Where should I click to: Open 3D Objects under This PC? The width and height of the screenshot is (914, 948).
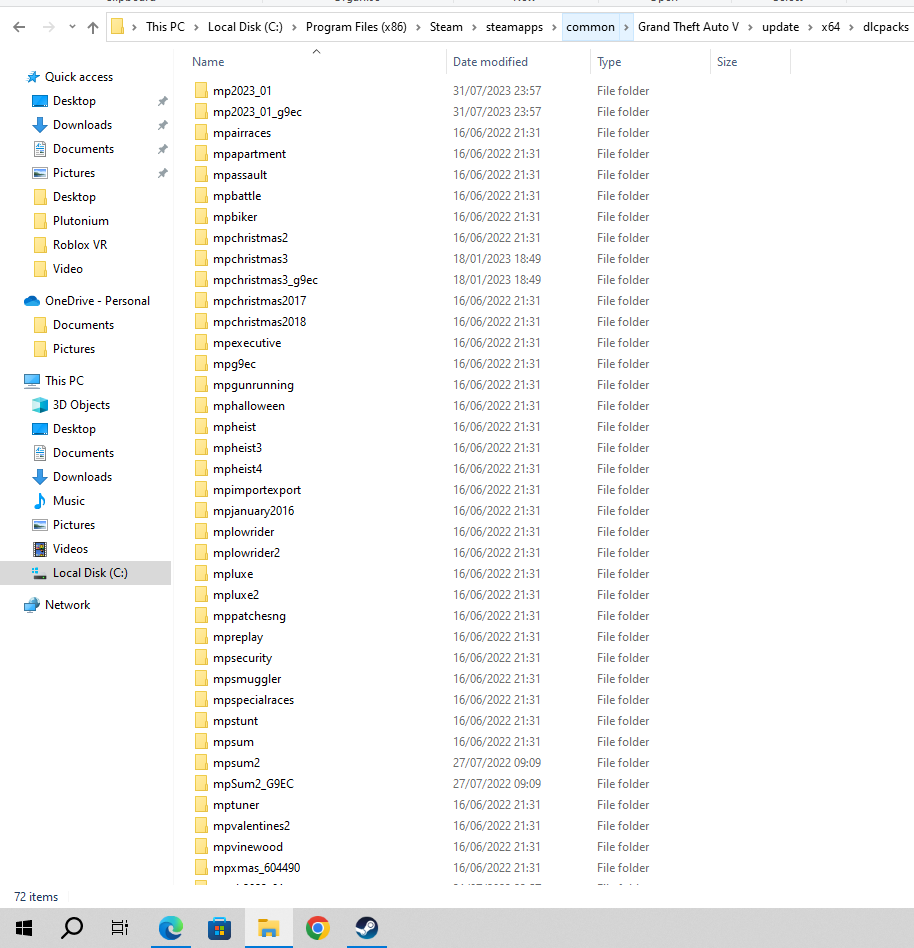point(81,405)
